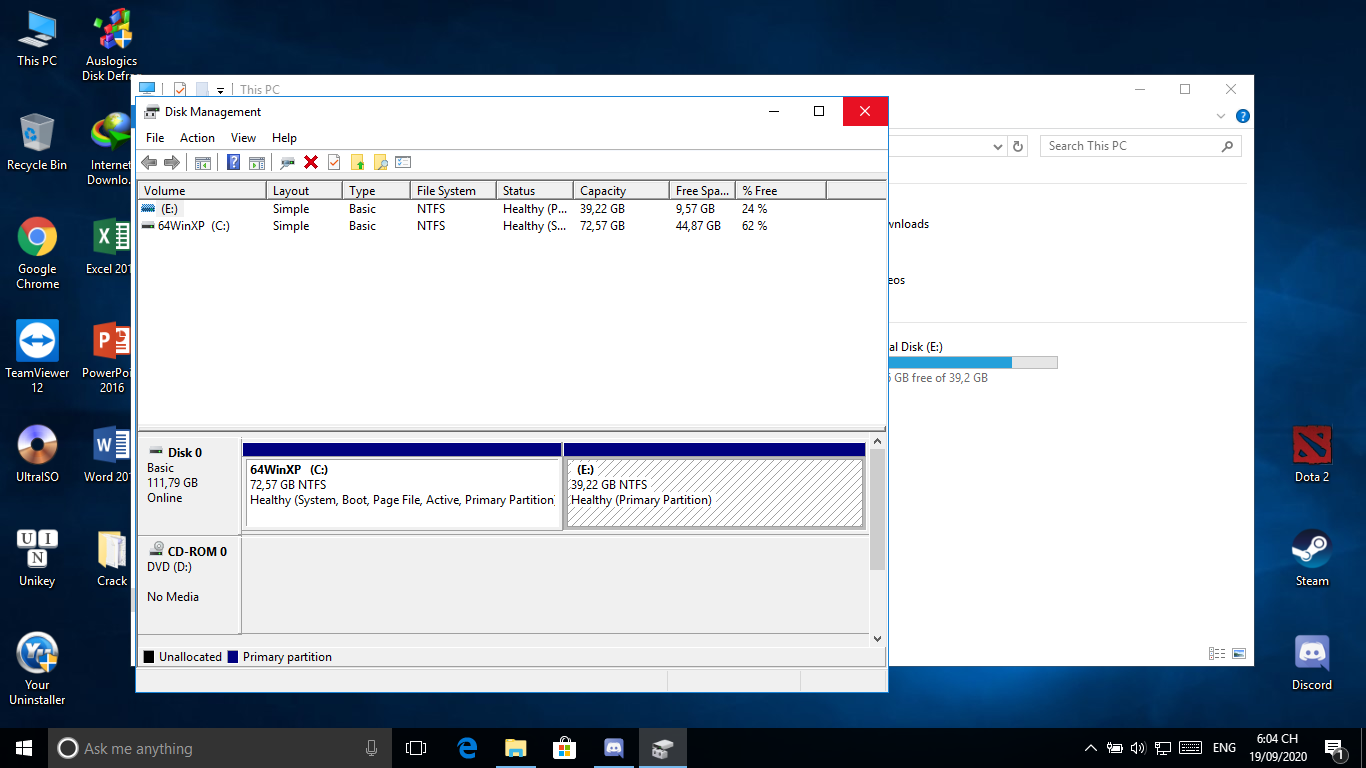The height and width of the screenshot is (768, 1366).
Task: Click the disk pane scrollbar down arrow
Action: [877, 638]
